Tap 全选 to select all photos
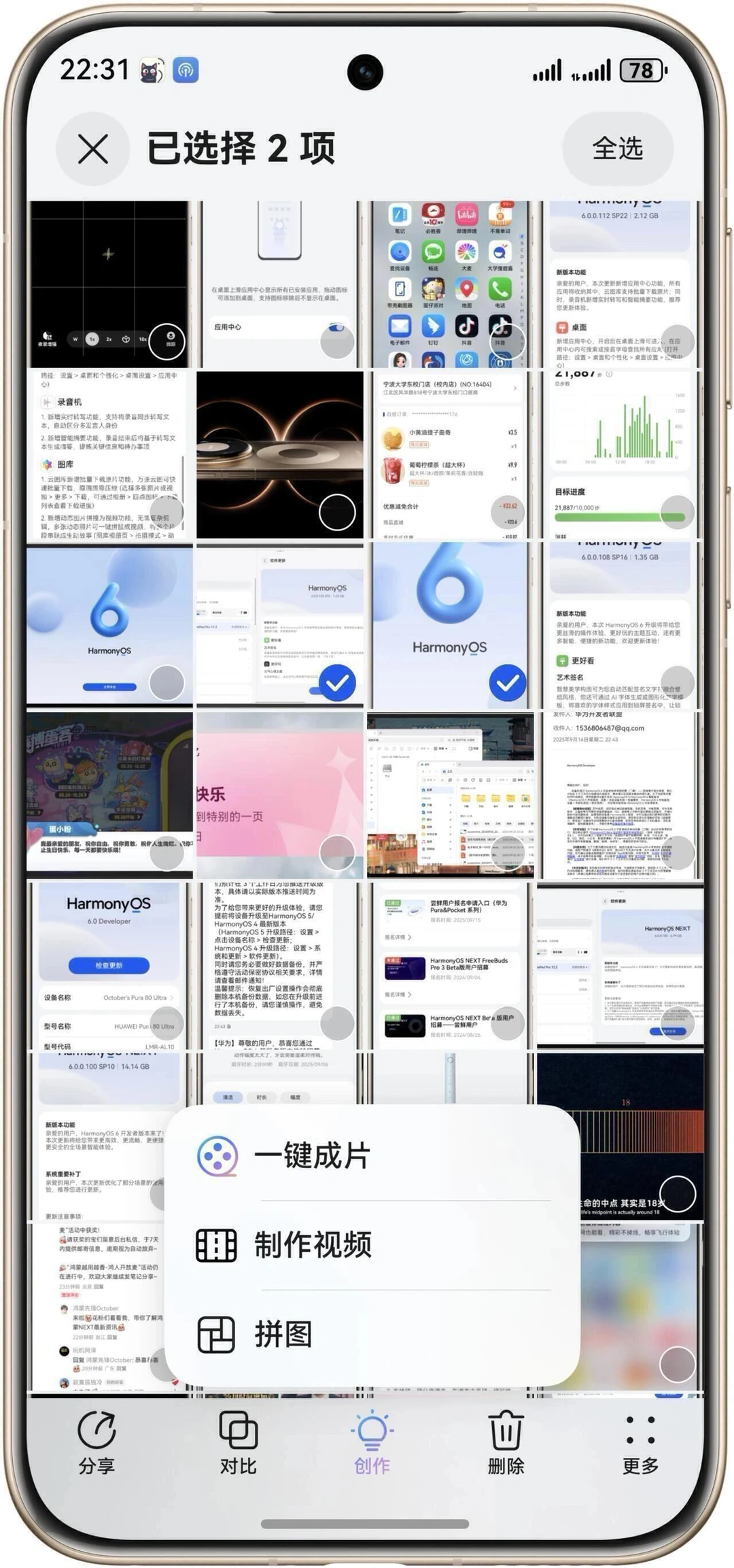 coord(618,148)
